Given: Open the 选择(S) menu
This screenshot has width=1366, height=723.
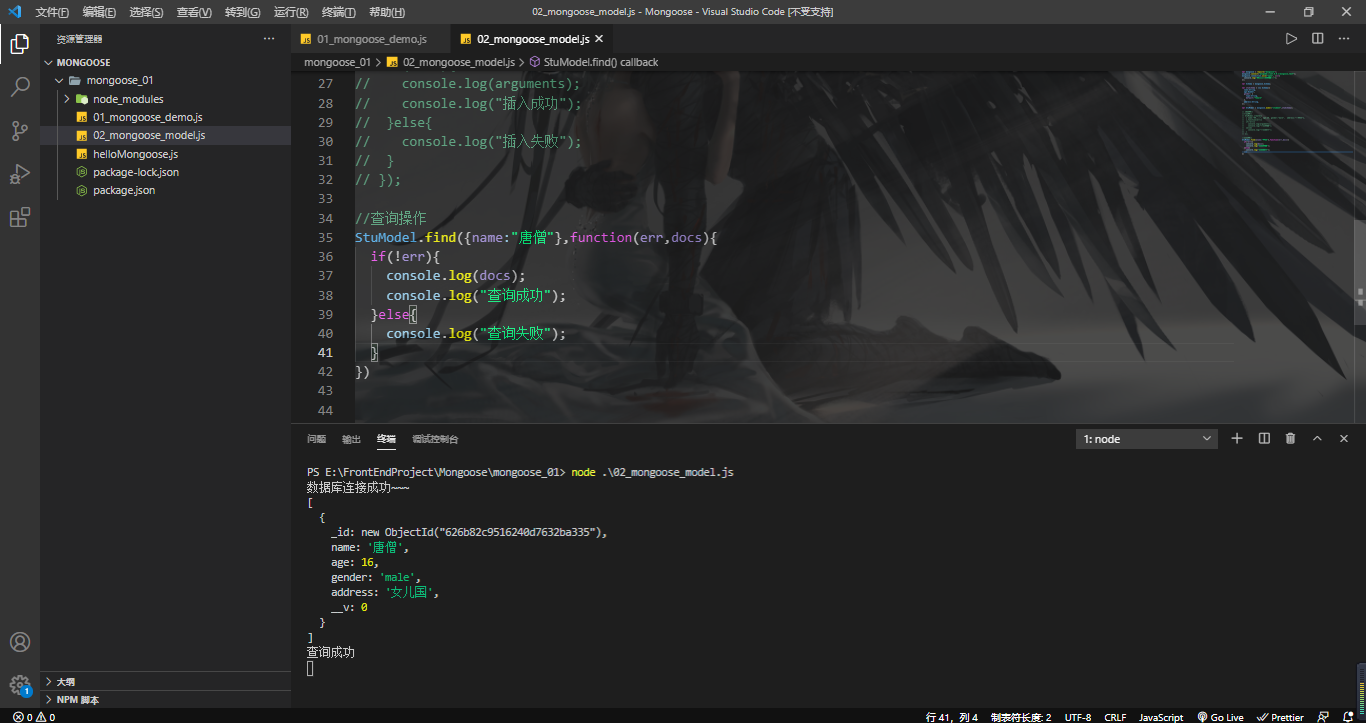Looking at the screenshot, I should pos(146,12).
